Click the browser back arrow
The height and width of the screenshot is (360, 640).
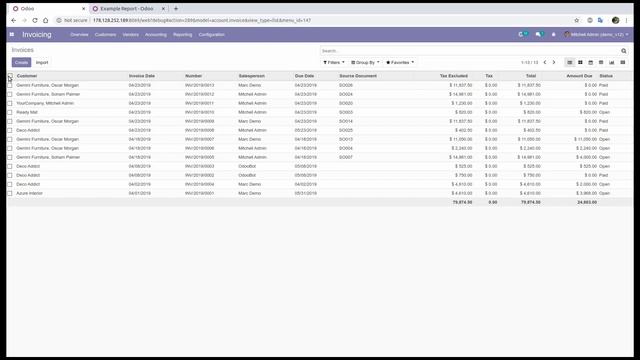coord(13,20)
